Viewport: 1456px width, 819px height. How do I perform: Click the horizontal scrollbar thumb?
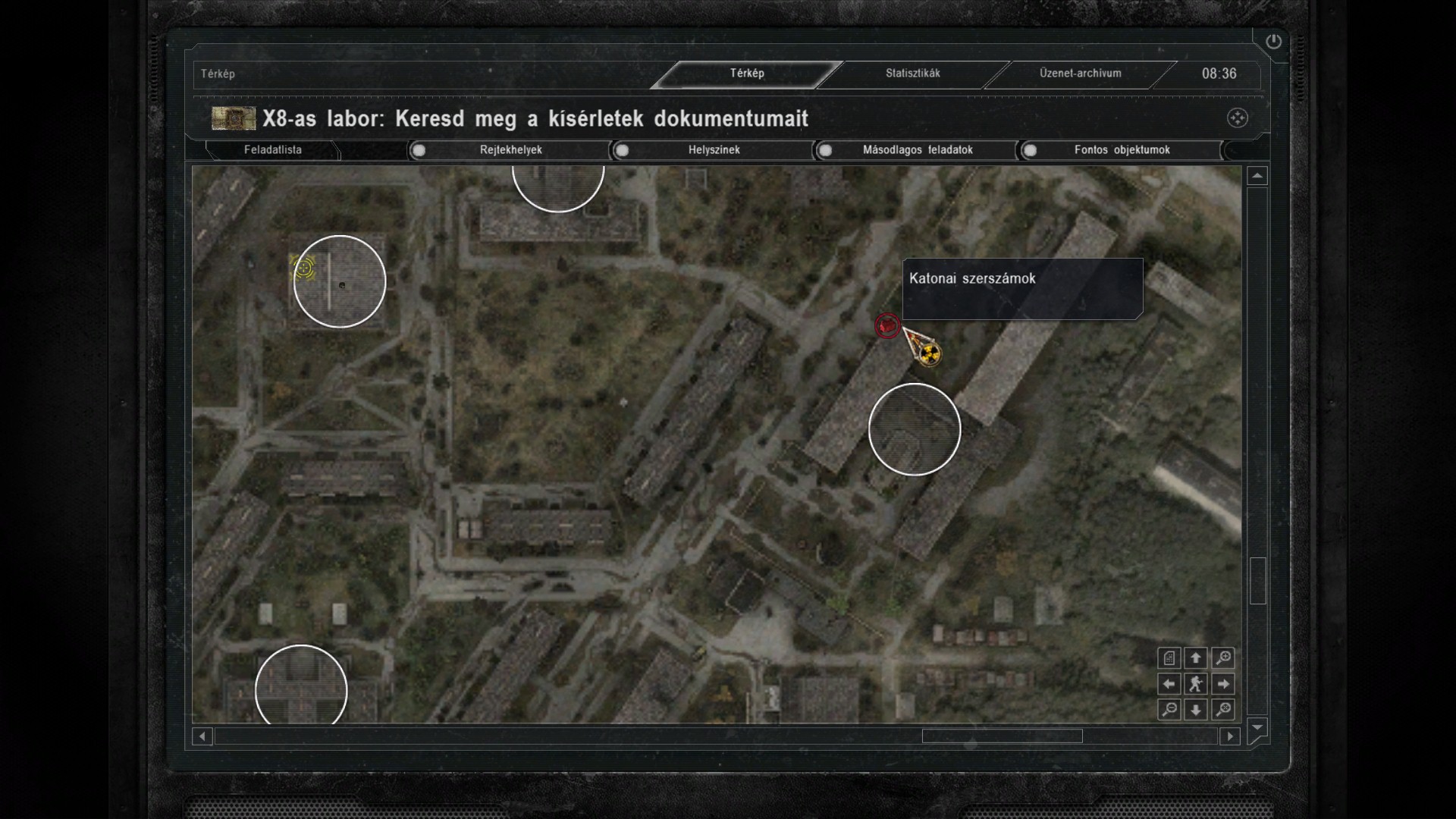[1001, 736]
